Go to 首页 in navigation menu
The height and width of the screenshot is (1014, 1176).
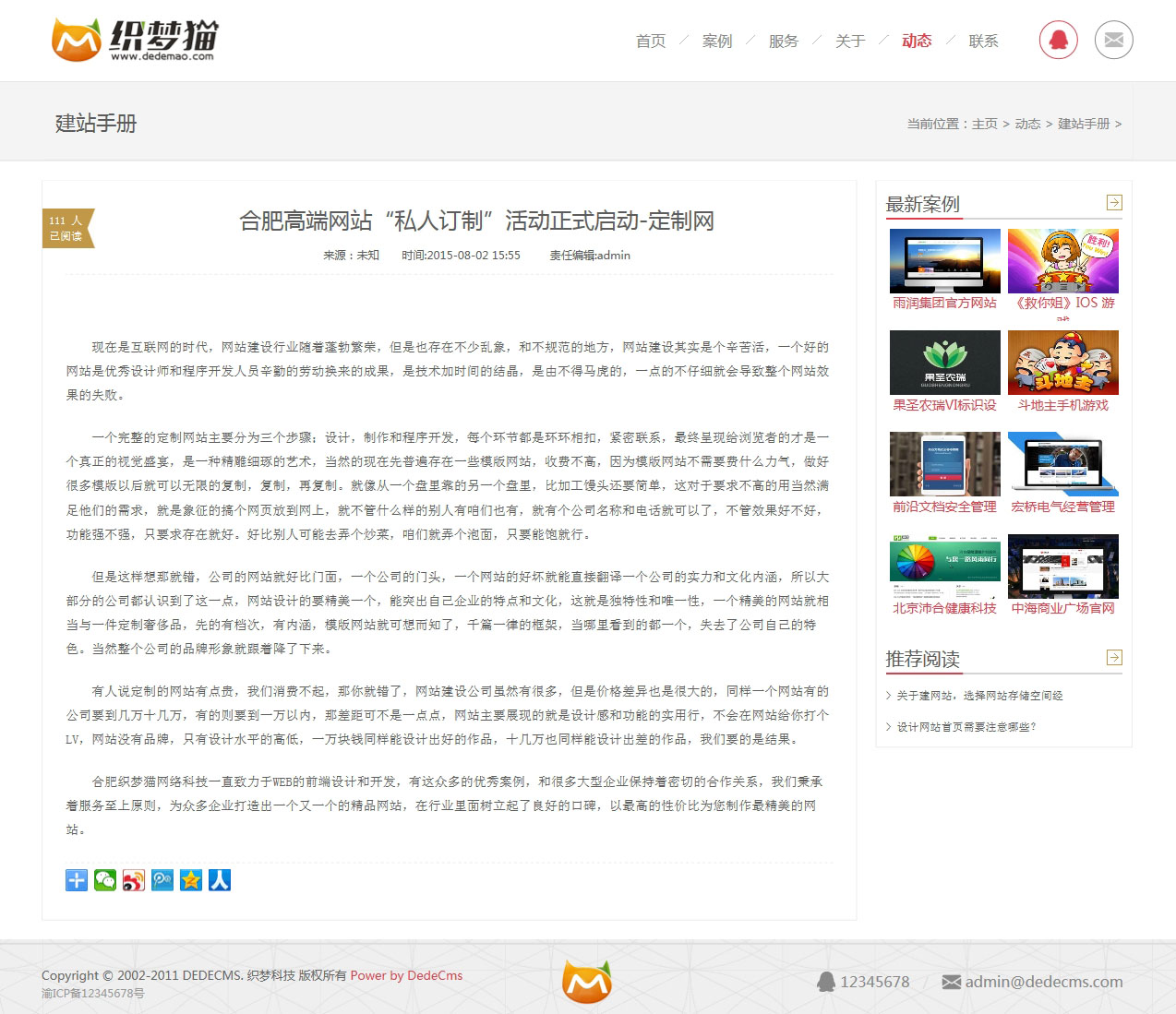coord(651,42)
